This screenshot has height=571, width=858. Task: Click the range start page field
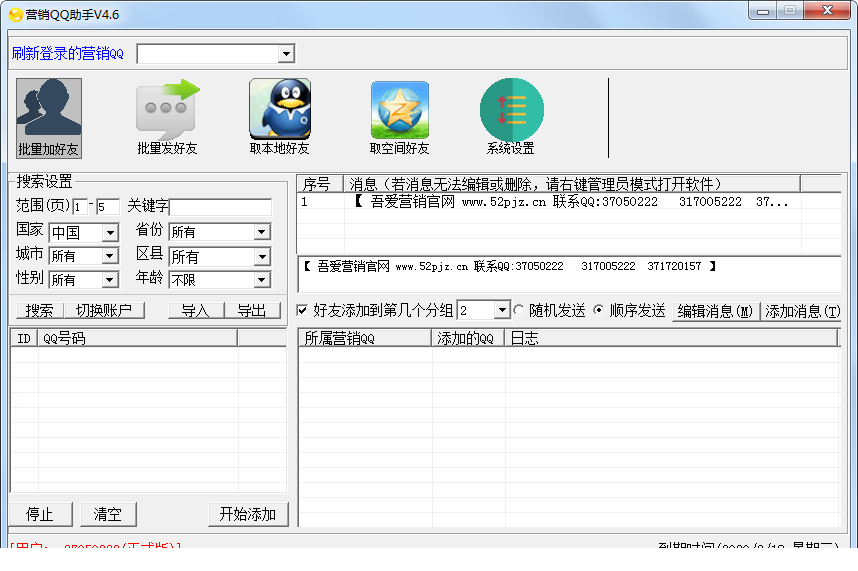click(x=80, y=207)
